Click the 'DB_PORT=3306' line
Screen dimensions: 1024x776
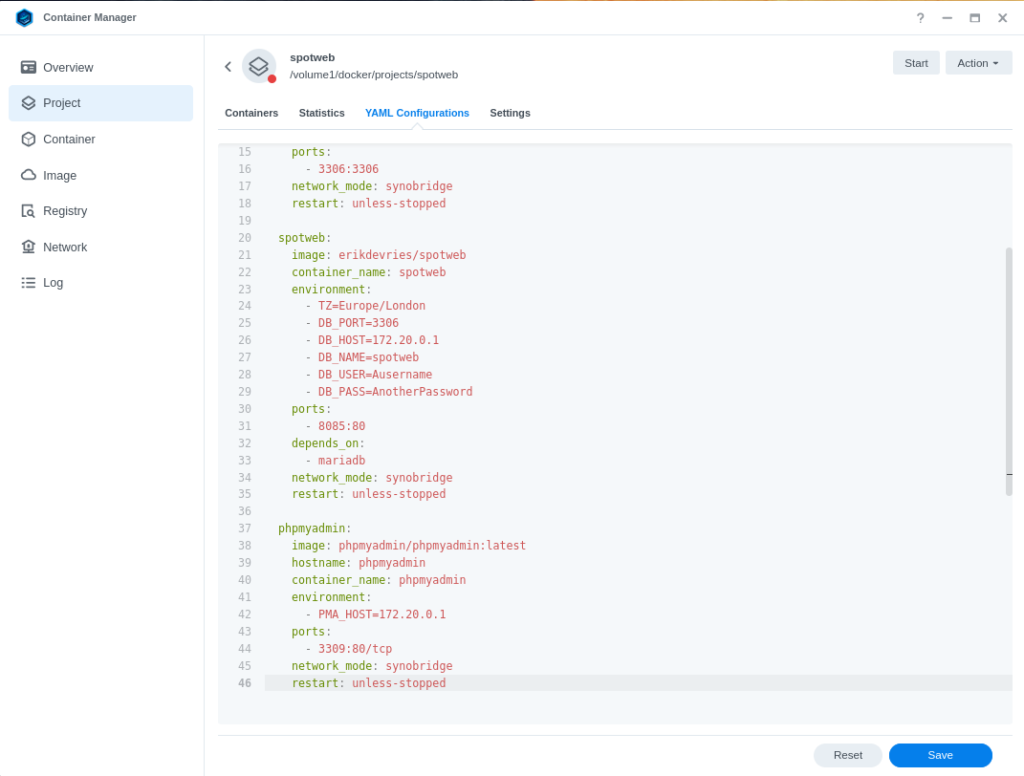tap(359, 323)
